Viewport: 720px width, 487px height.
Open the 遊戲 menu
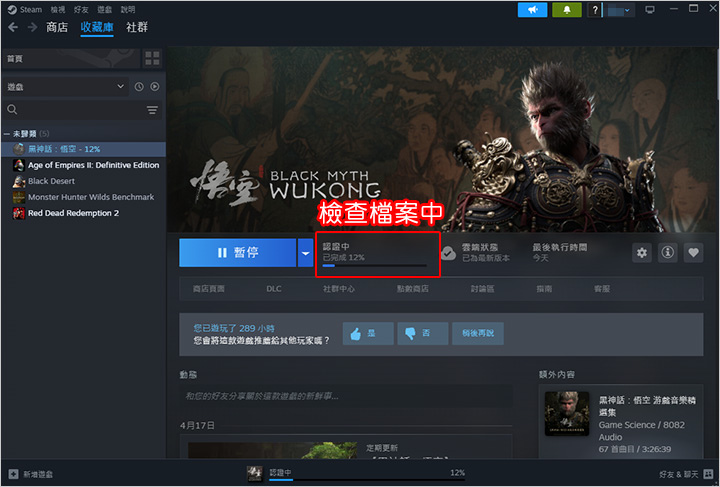tap(105, 10)
